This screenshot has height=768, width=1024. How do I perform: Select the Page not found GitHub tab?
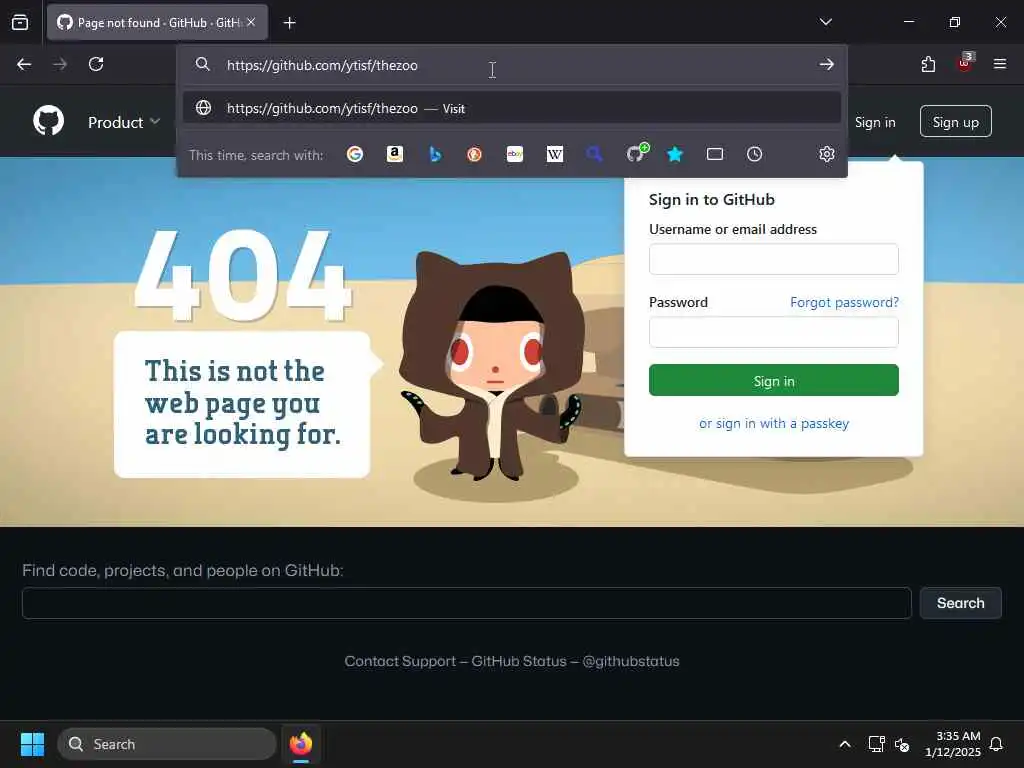pyautogui.click(x=157, y=23)
